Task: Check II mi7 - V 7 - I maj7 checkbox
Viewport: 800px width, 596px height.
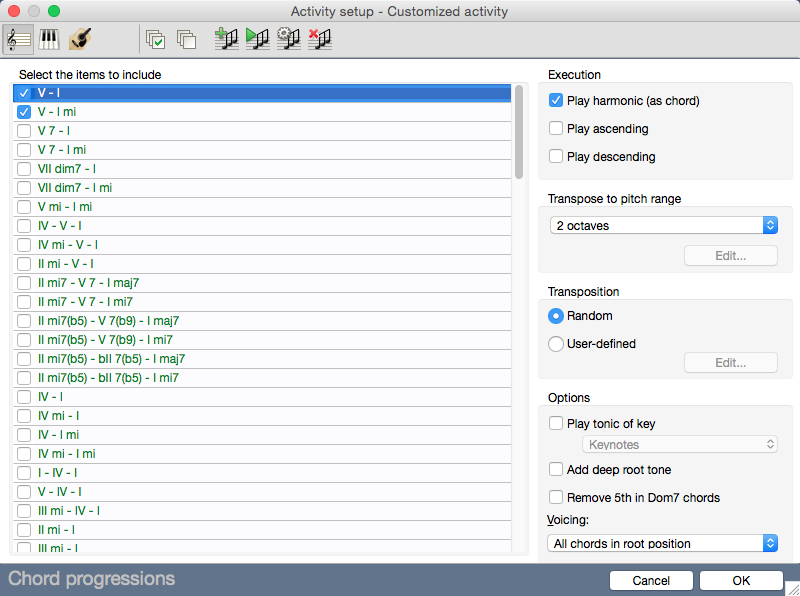Action: (x=23, y=283)
